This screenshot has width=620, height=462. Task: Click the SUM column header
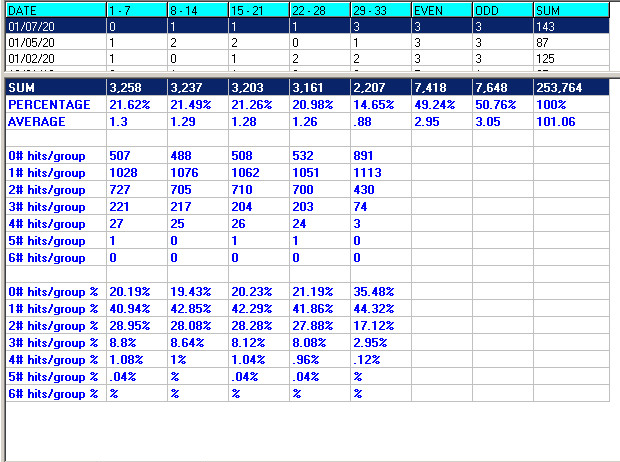571,10
